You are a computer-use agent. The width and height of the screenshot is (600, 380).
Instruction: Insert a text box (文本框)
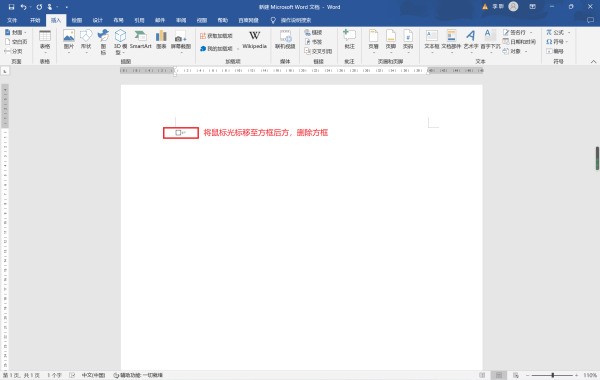[x=432, y=41]
